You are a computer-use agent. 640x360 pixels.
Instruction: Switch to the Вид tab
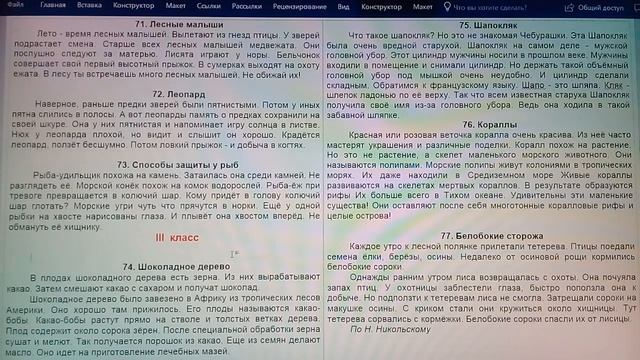click(343, 7)
